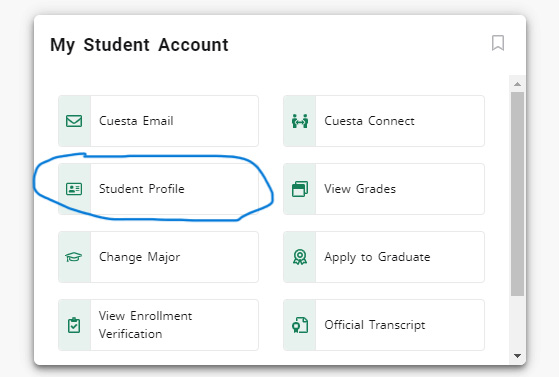
Task: Click the scrollbar up arrow
Action: point(517,84)
